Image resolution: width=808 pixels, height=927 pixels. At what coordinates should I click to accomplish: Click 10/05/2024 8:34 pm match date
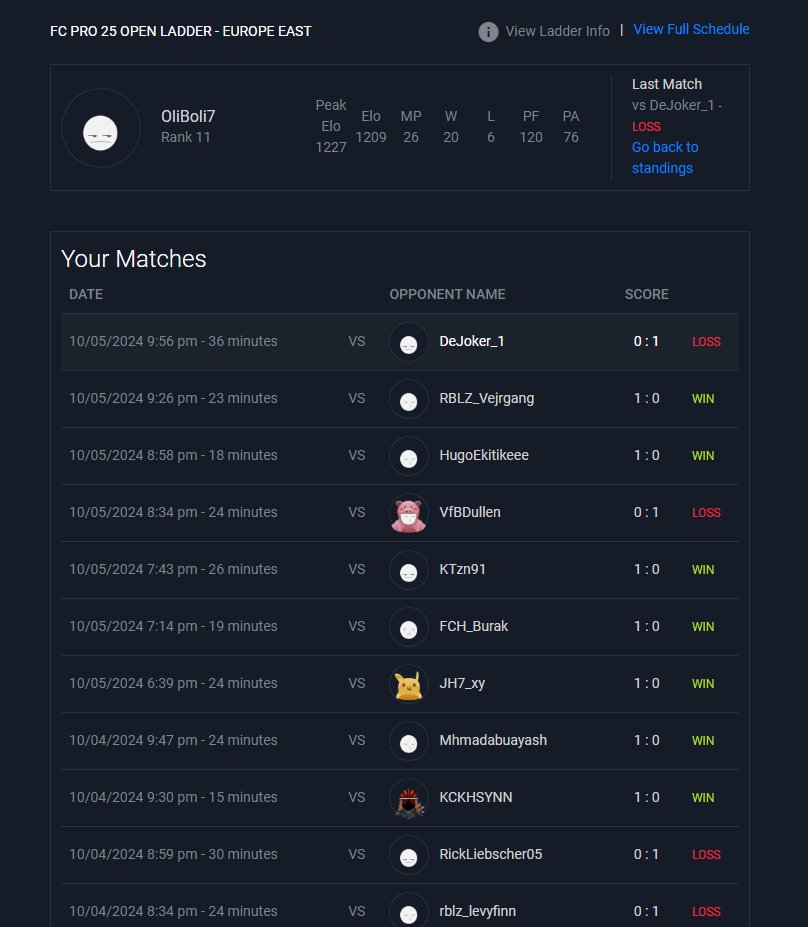(x=173, y=512)
